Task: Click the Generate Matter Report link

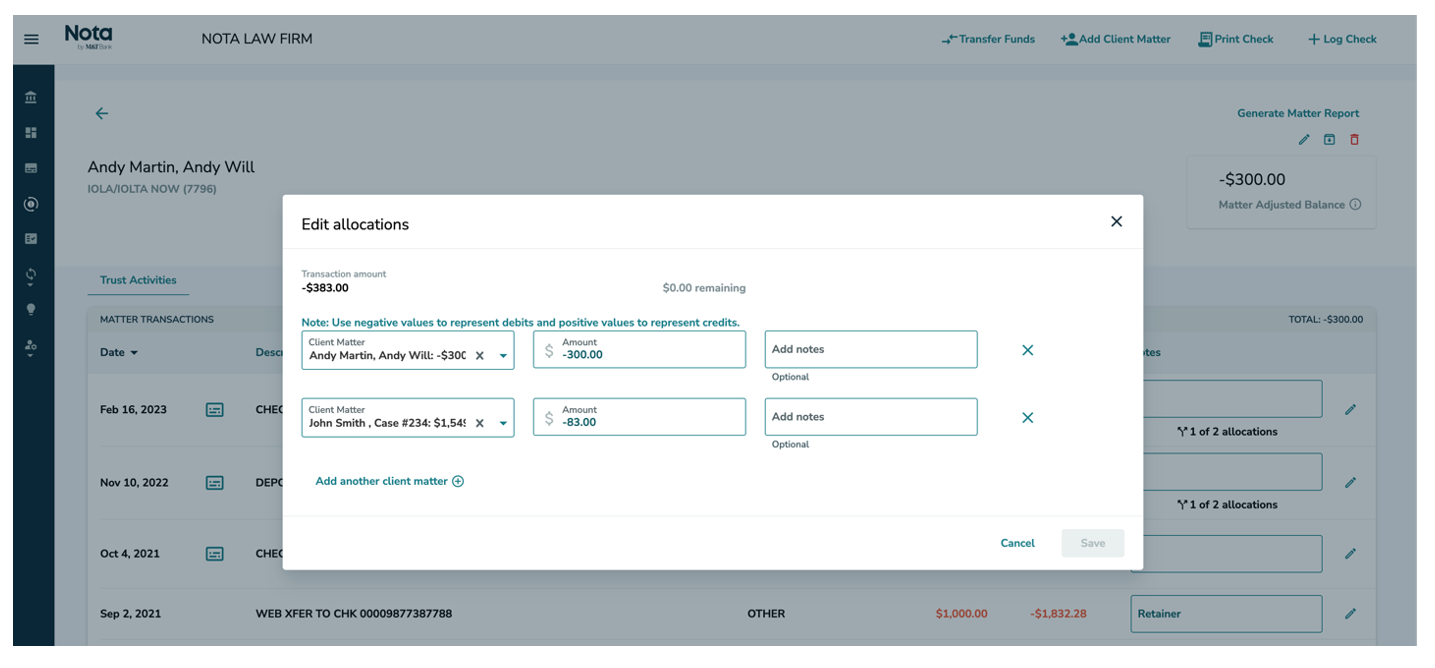Action: coord(1297,113)
